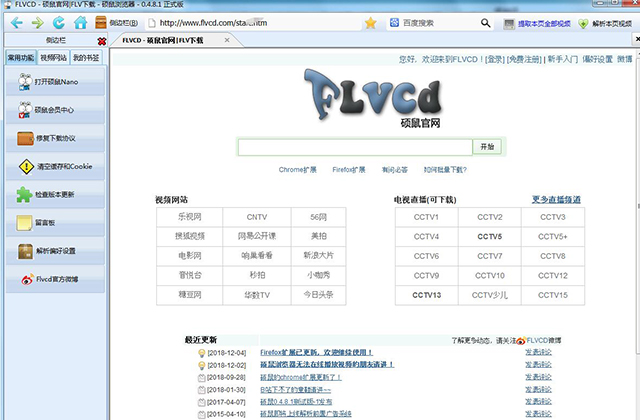
Task: Select 56网 in video sites table
Action: 318,217
